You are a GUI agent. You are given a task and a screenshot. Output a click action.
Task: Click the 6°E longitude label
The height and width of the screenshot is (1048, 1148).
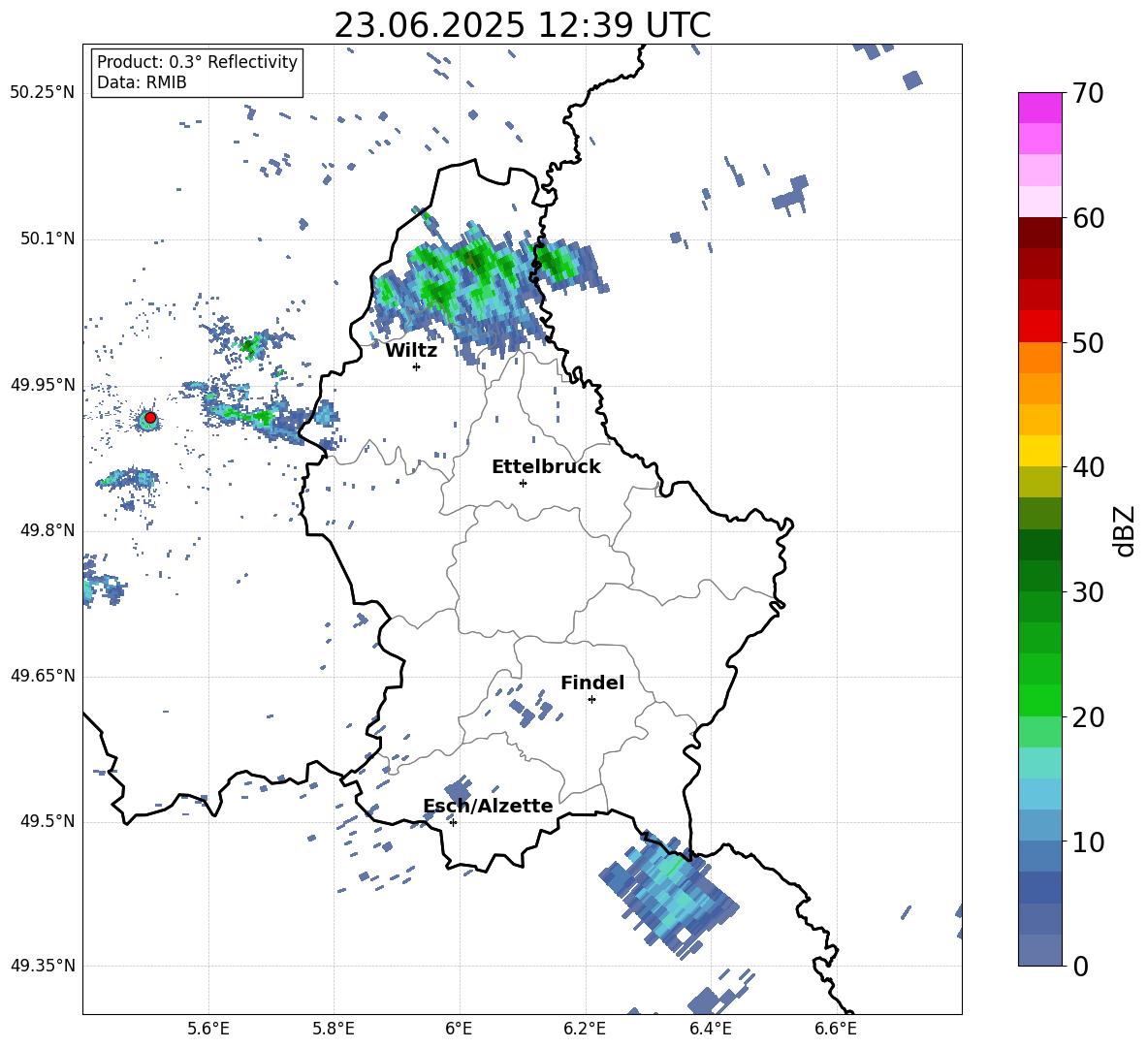[459, 1029]
